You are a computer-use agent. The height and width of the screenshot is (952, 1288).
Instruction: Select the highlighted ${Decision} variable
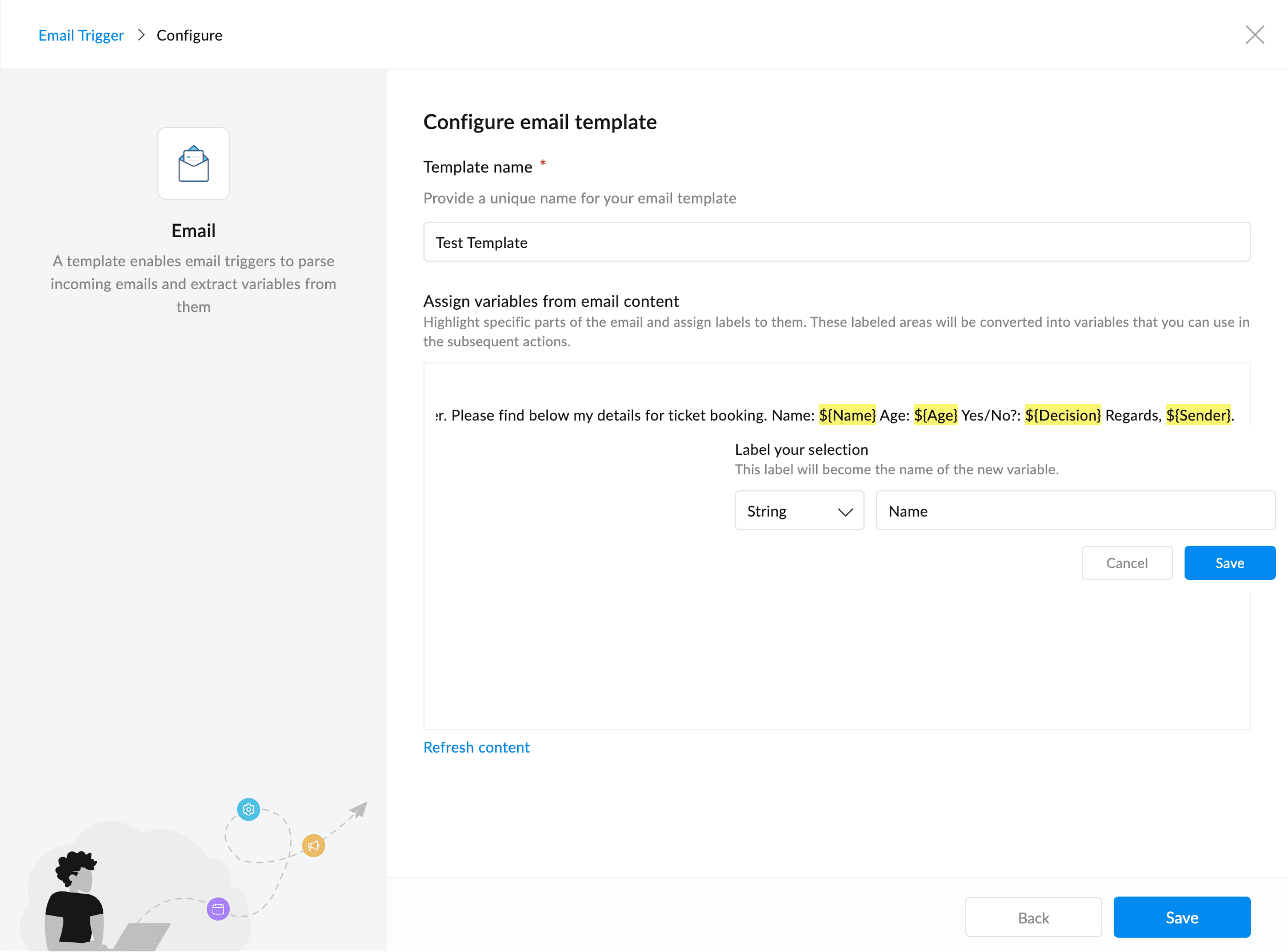click(x=1063, y=415)
